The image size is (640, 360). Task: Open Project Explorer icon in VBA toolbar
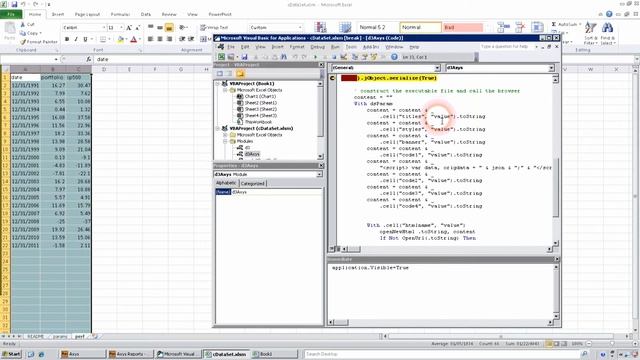coord(355,57)
